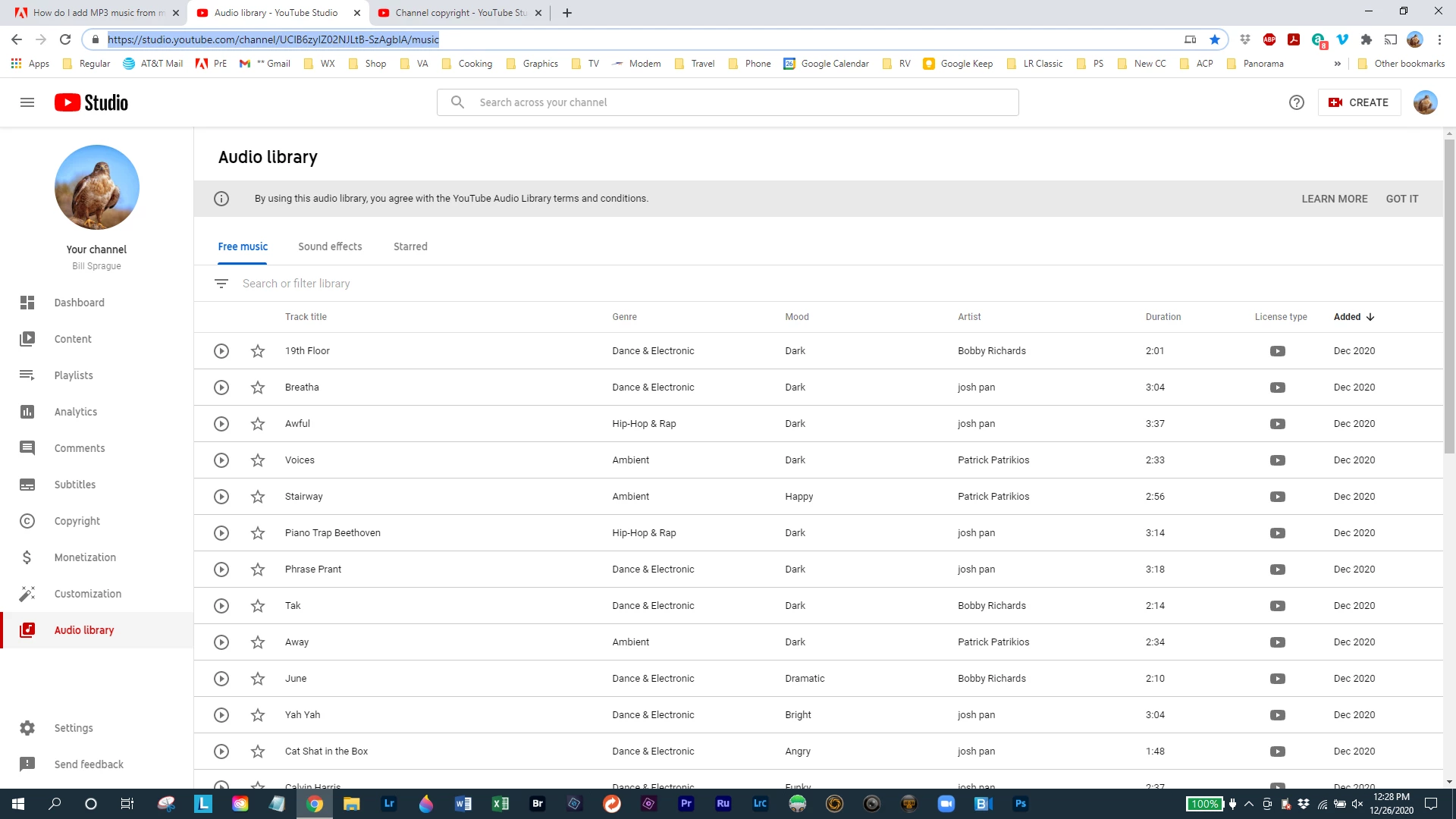Viewport: 1456px width, 819px height.
Task: Show hidden bookmarks overflow chevron
Action: point(1337,64)
